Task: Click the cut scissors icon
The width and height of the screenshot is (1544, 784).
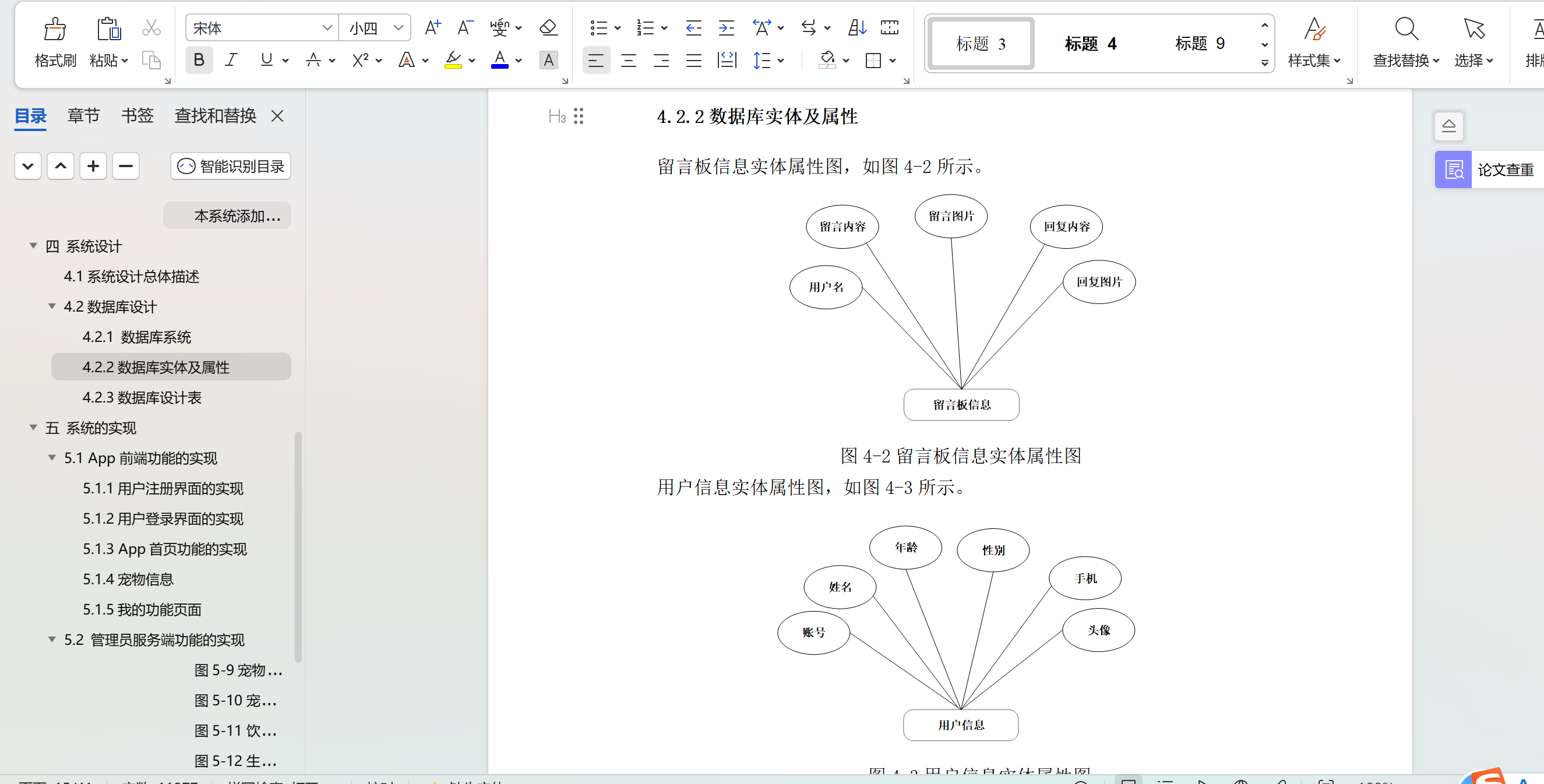Action: (151, 27)
